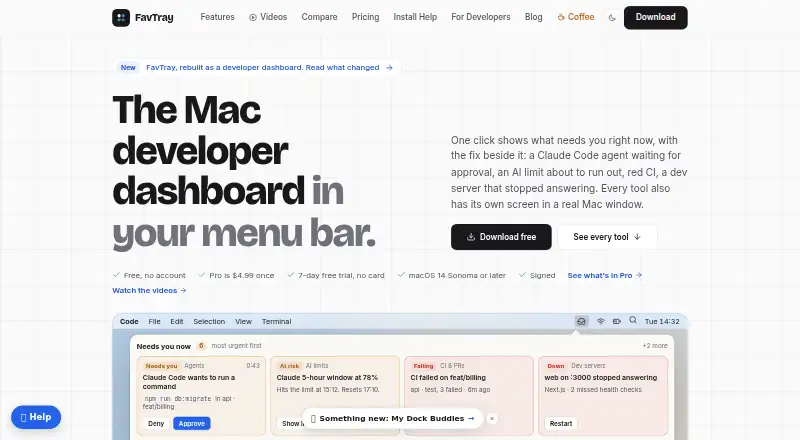Click the 'Signed' text
The width and height of the screenshot is (800, 440).
click(x=542, y=275)
